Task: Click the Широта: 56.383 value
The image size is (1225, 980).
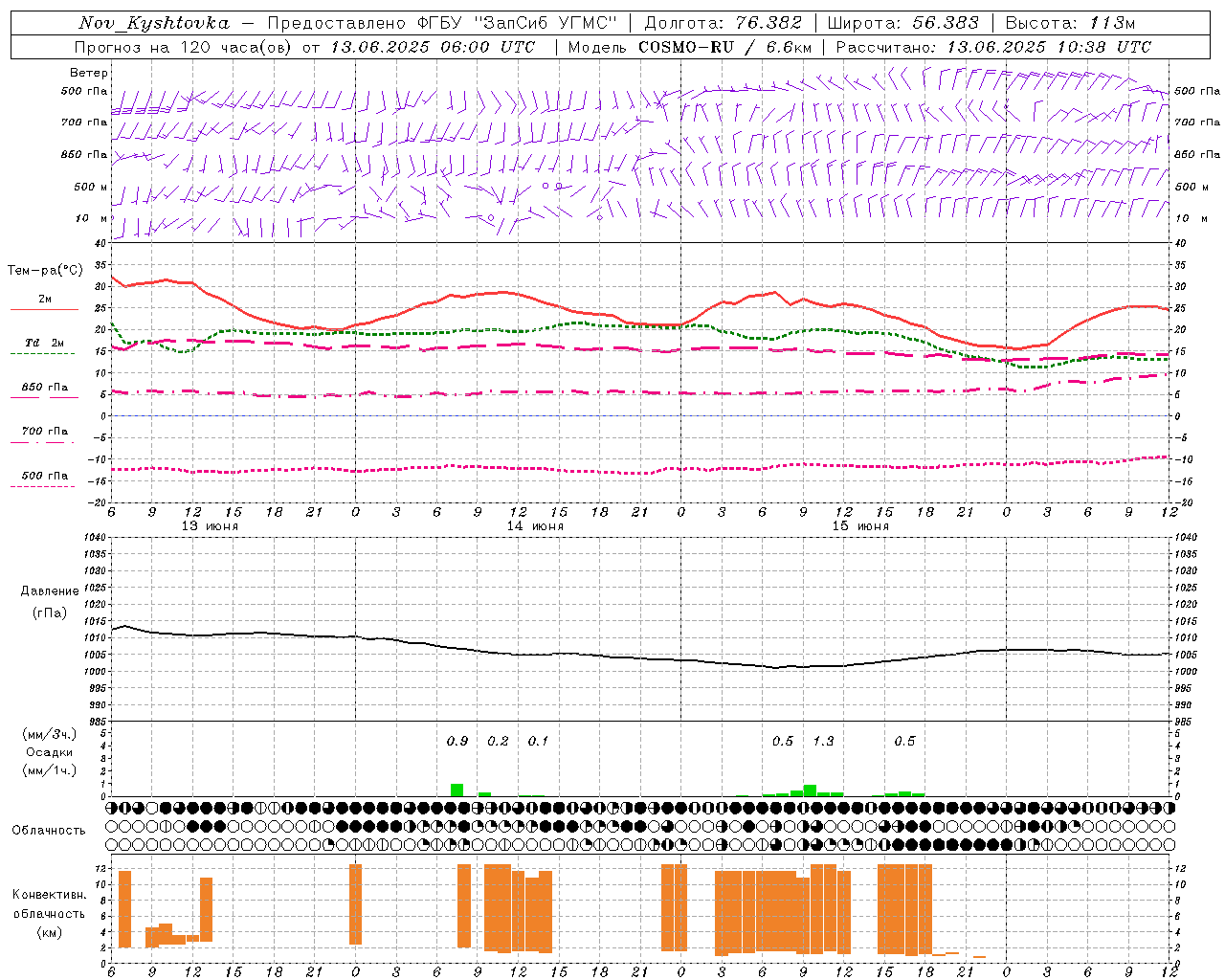Action: tap(902, 23)
